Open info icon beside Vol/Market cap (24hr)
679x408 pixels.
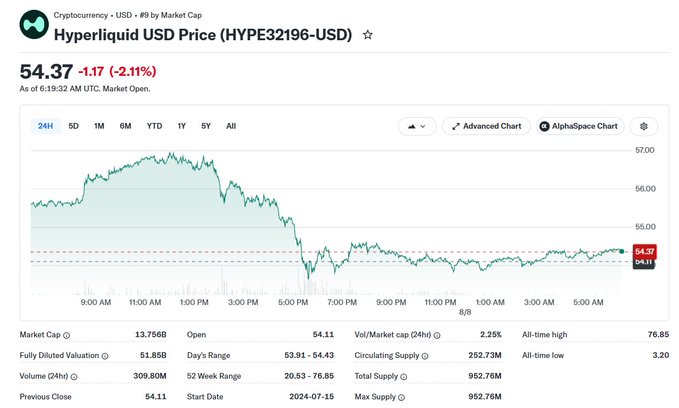pyautogui.click(x=437, y=335)
